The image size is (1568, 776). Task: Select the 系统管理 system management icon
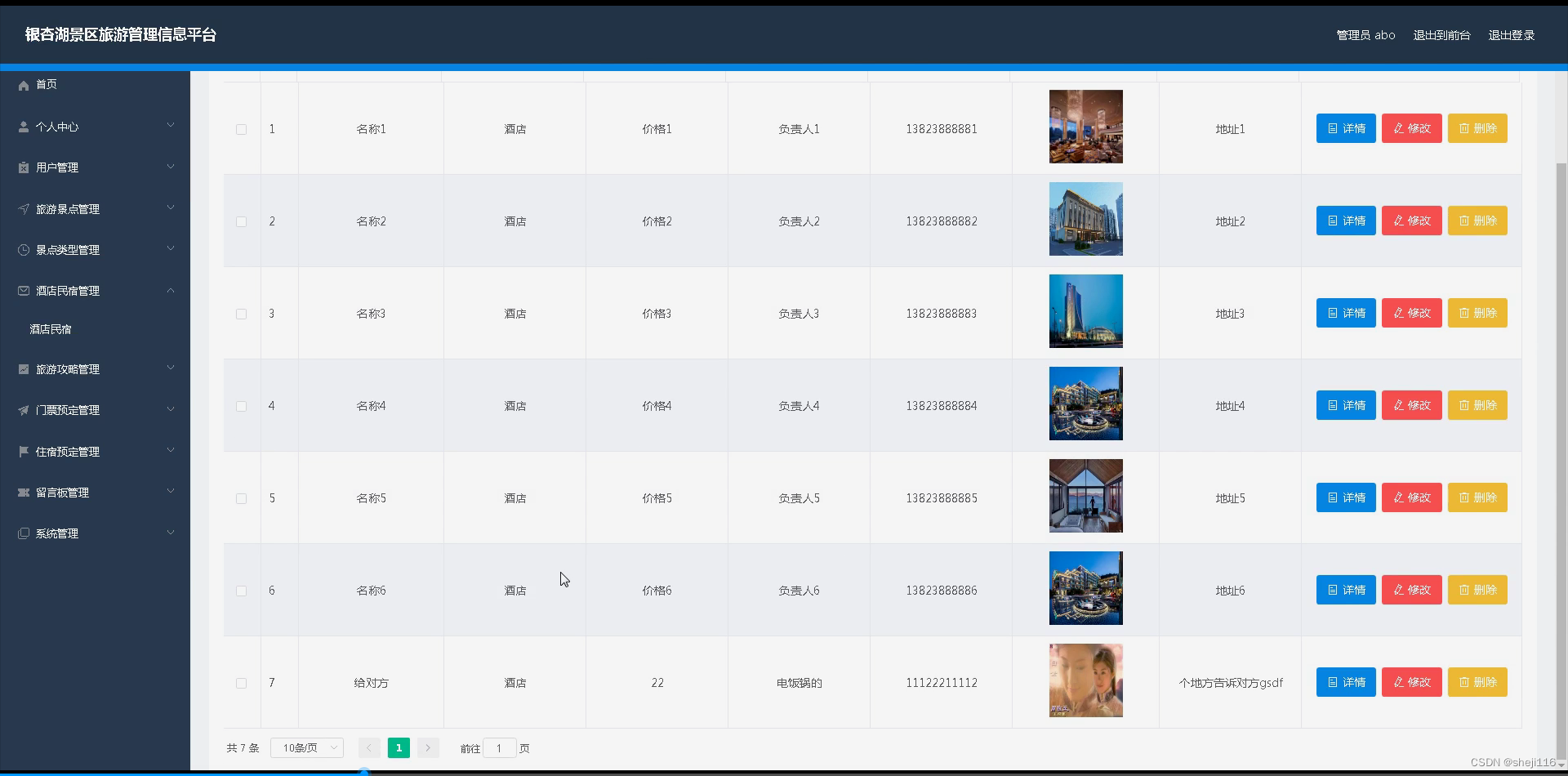pos(23,533)
